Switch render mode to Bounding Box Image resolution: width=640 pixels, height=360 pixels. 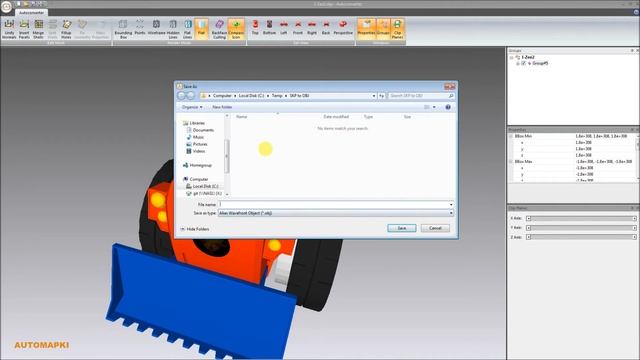click(x=123, y=29)
